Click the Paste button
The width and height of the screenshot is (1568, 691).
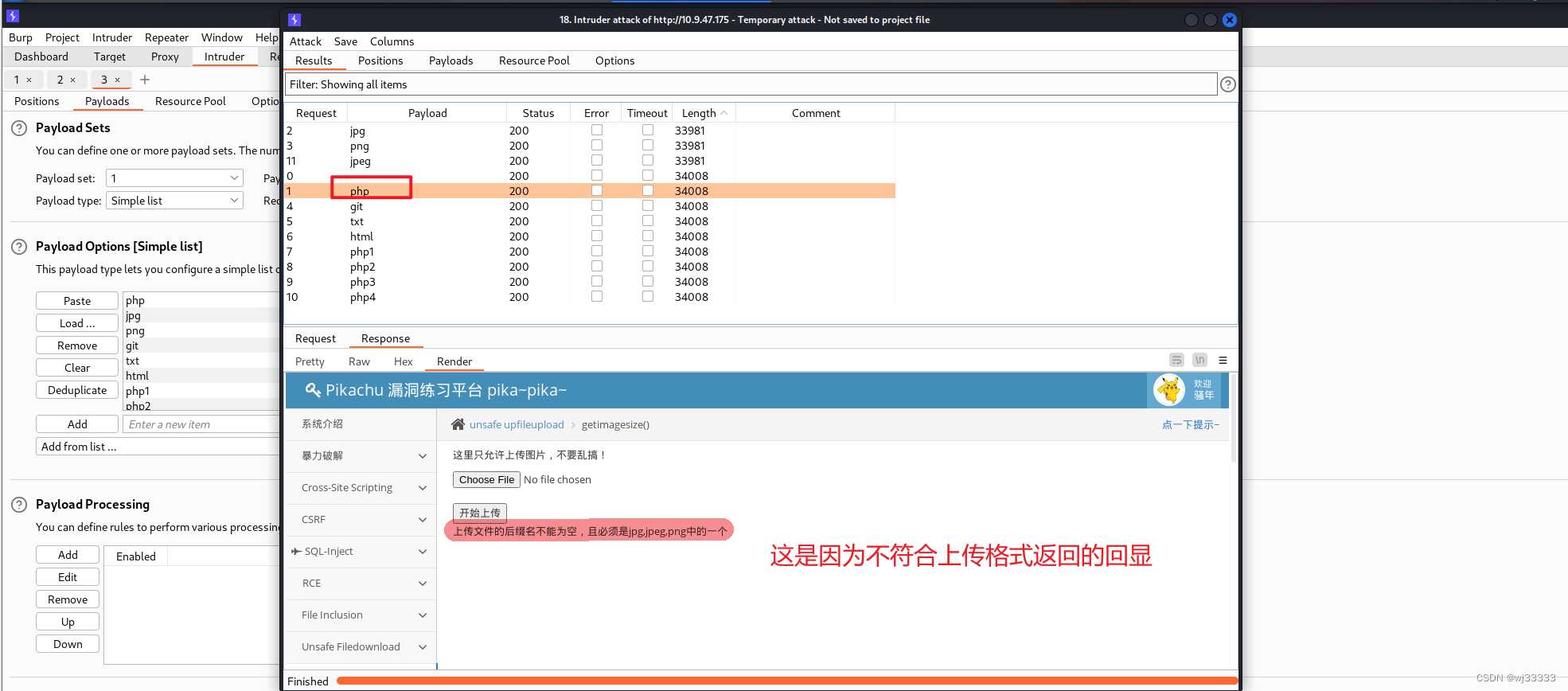77,301
